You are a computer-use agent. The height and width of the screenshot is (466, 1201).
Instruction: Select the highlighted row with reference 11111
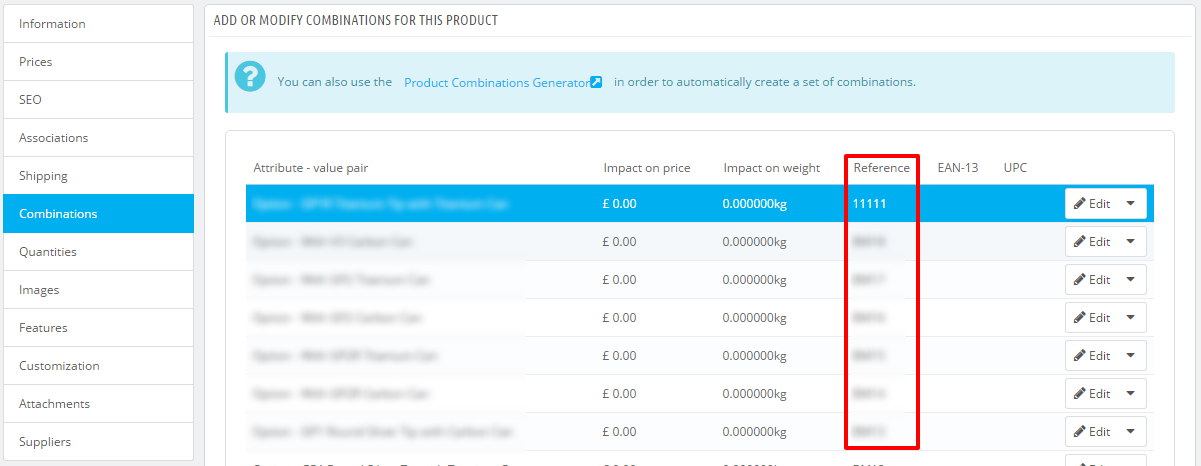[x=700, y=203]
